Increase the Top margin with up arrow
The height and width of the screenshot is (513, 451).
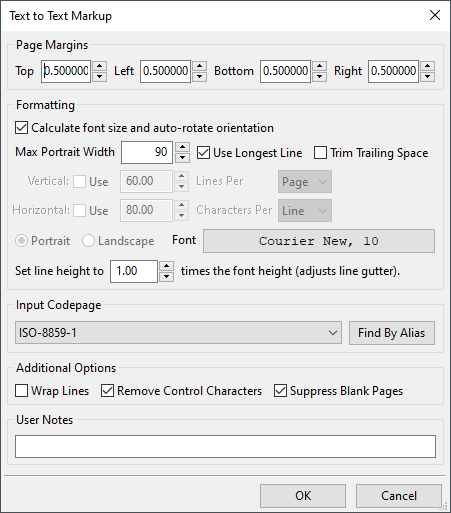tap(99, 66)
